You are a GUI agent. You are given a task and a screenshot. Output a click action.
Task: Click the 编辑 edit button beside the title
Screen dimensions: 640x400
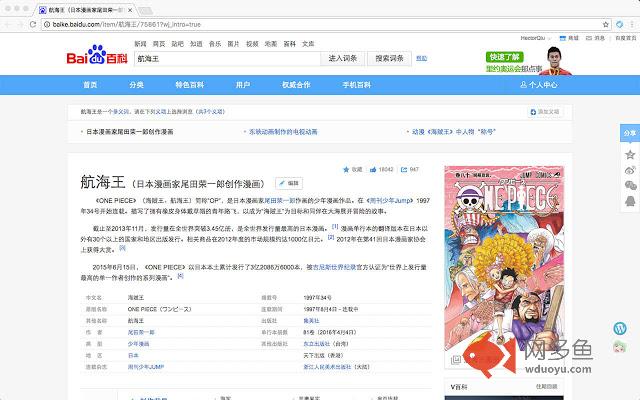coord(289,183)
